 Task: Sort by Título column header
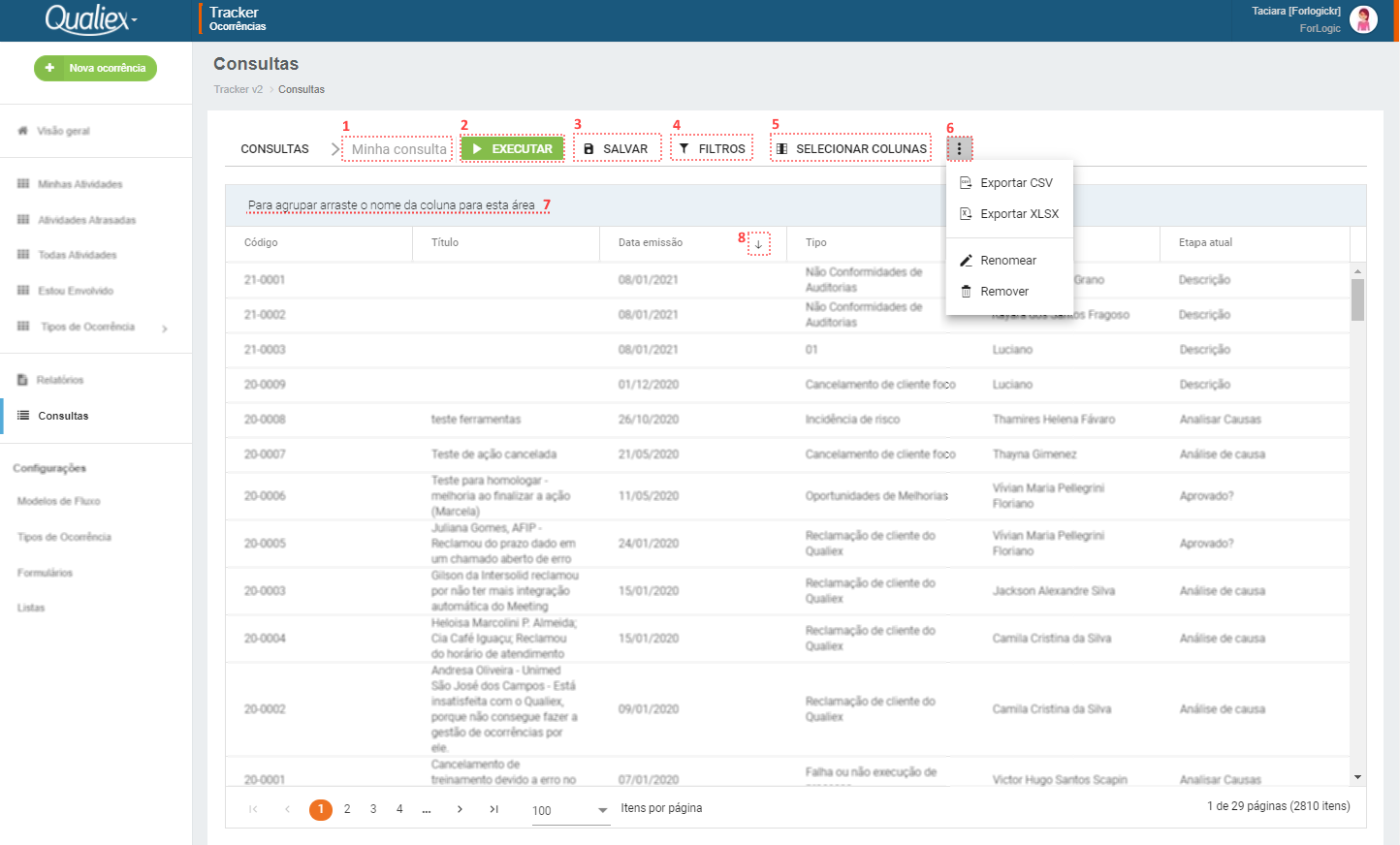(445, 242)
